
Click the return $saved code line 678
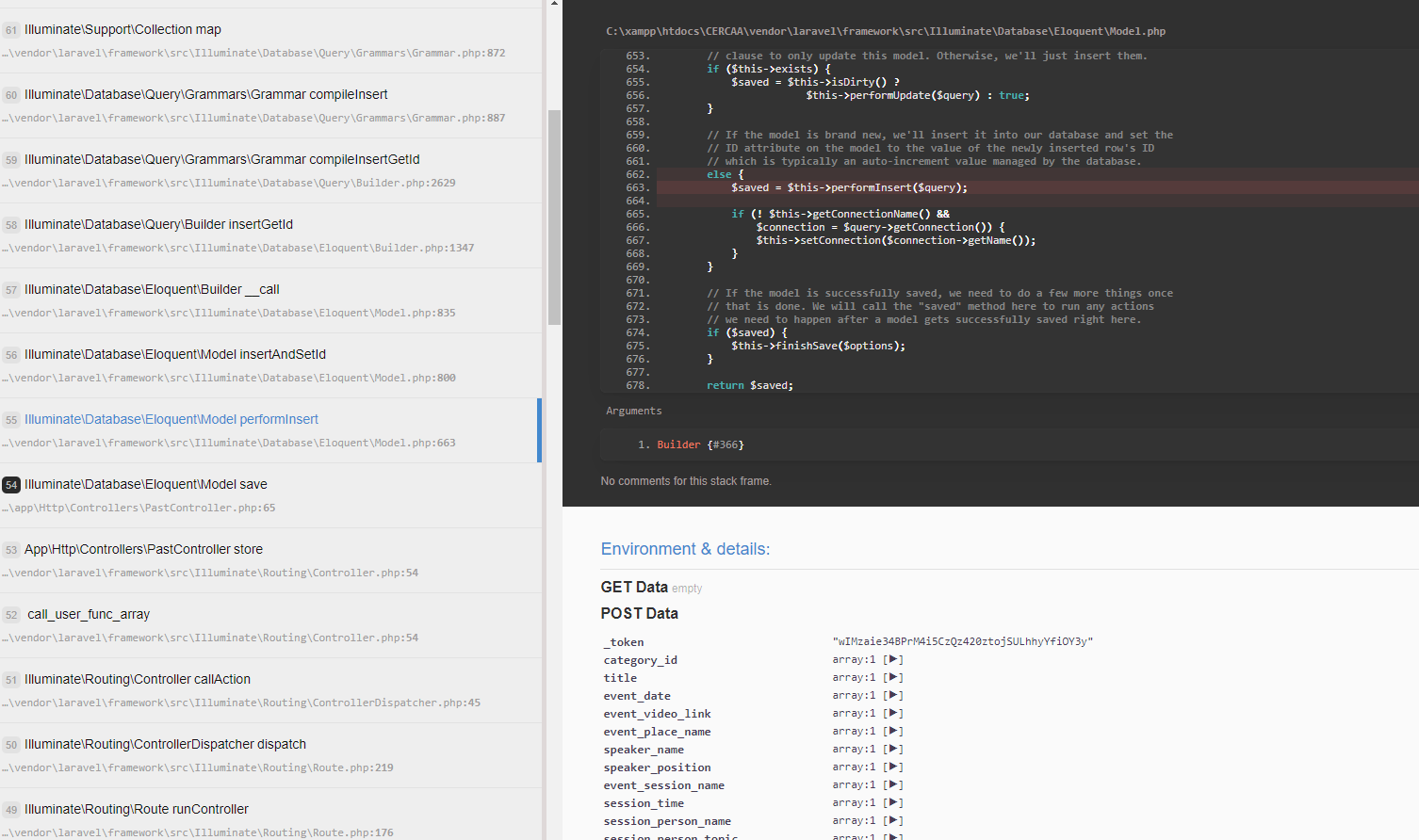tap(750, 386)
